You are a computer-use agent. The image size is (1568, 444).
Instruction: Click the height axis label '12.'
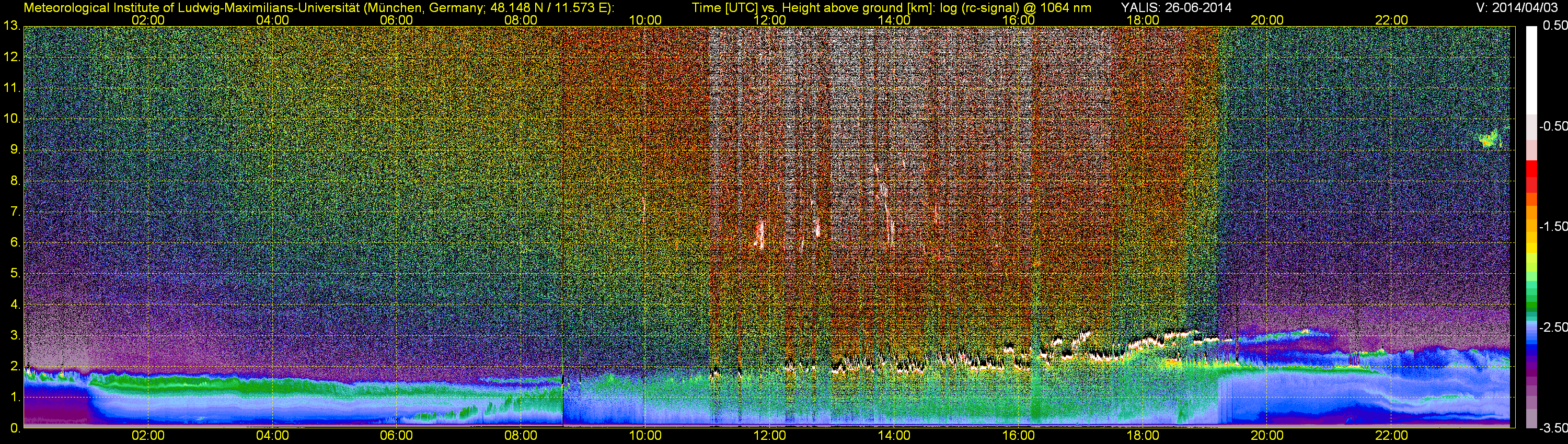12,57
